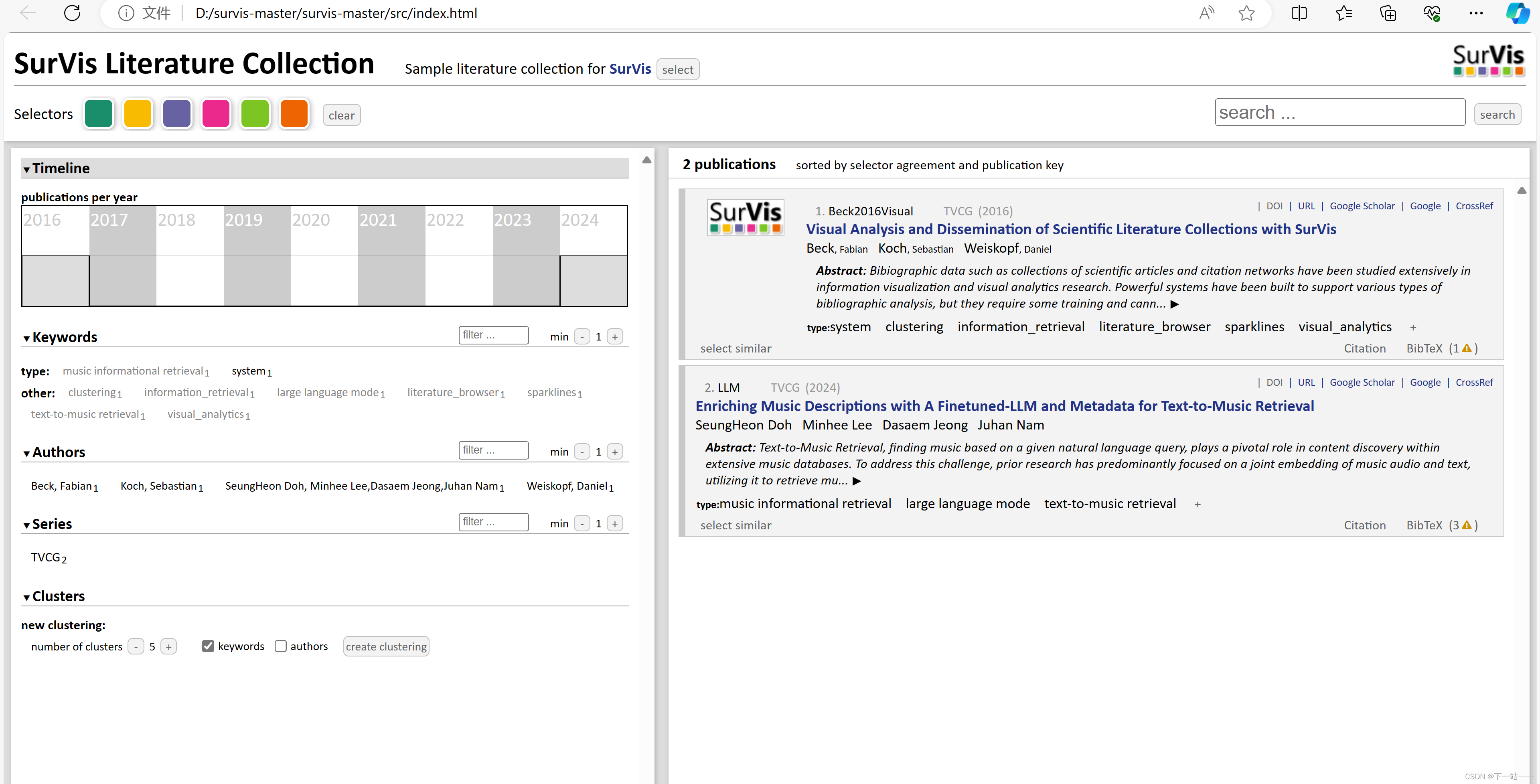Click the SurVis logo in top right
Screen dimensions: 1540x784
coord(1488,60)
